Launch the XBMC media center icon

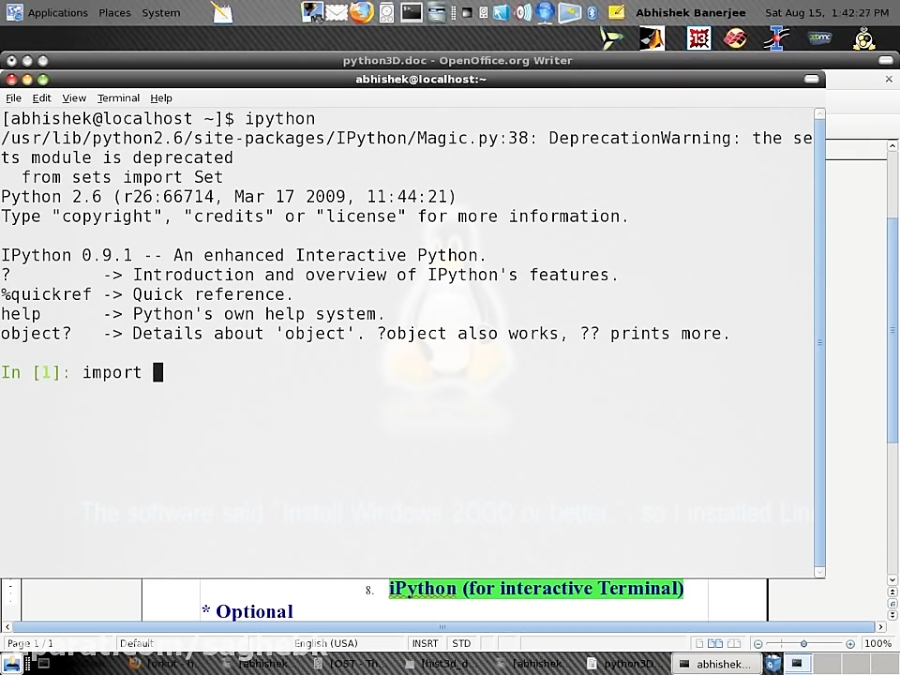(818, 38)
